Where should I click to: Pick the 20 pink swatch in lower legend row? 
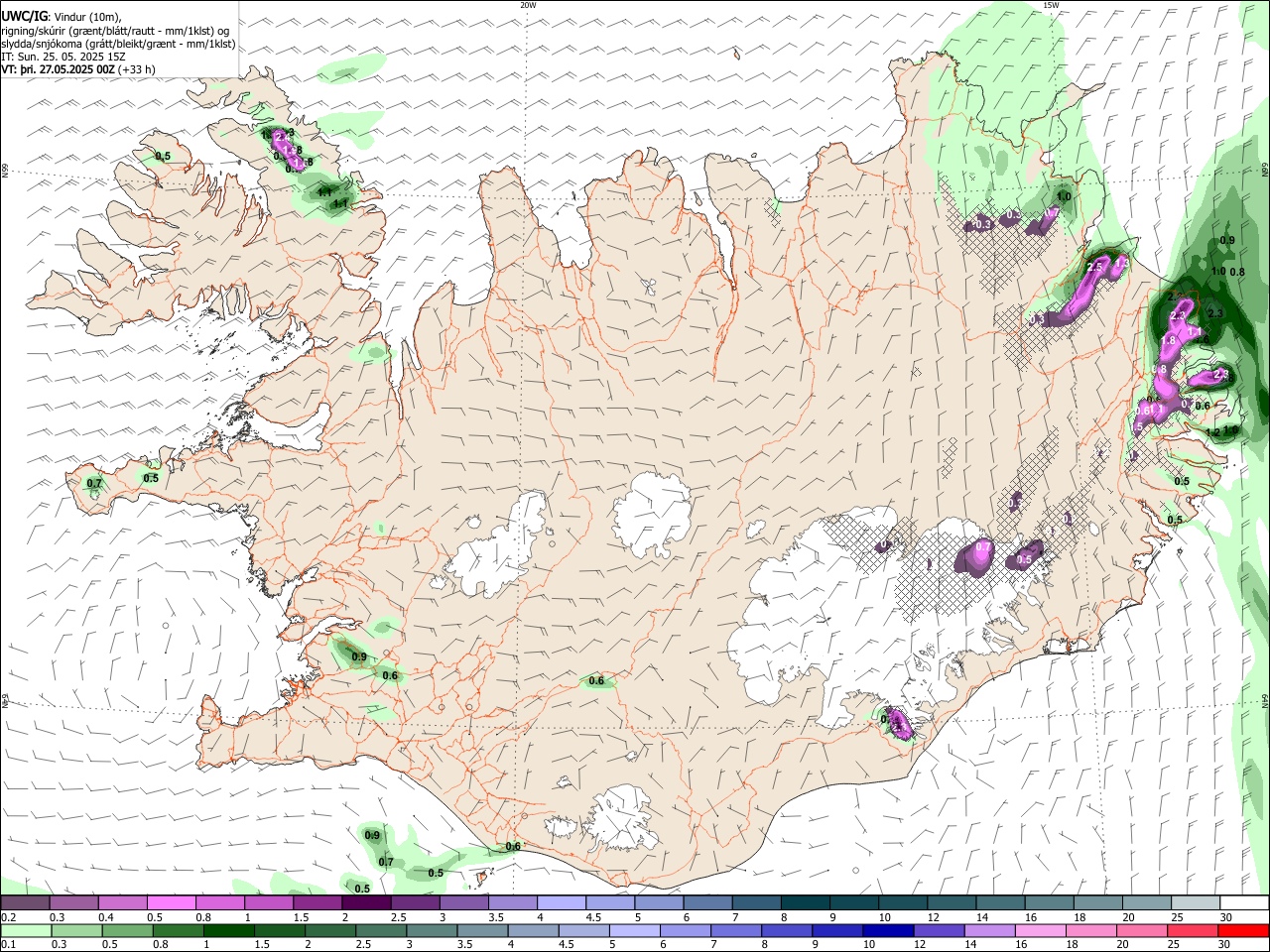click(1142, 931)
